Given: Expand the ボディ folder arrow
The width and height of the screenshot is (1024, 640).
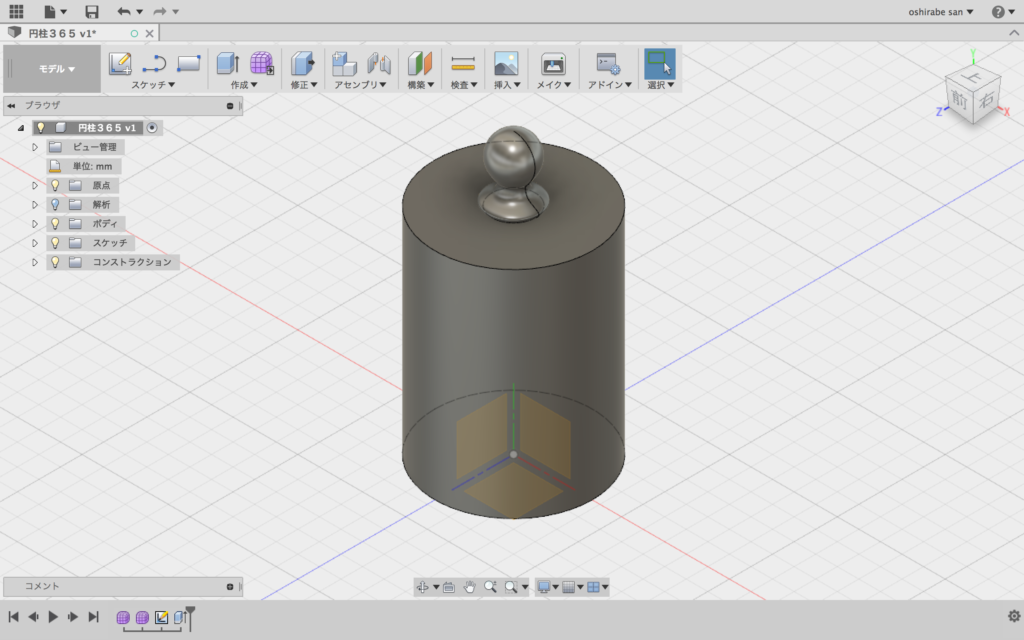Looking at the screenshot, I should pos(35,223).
